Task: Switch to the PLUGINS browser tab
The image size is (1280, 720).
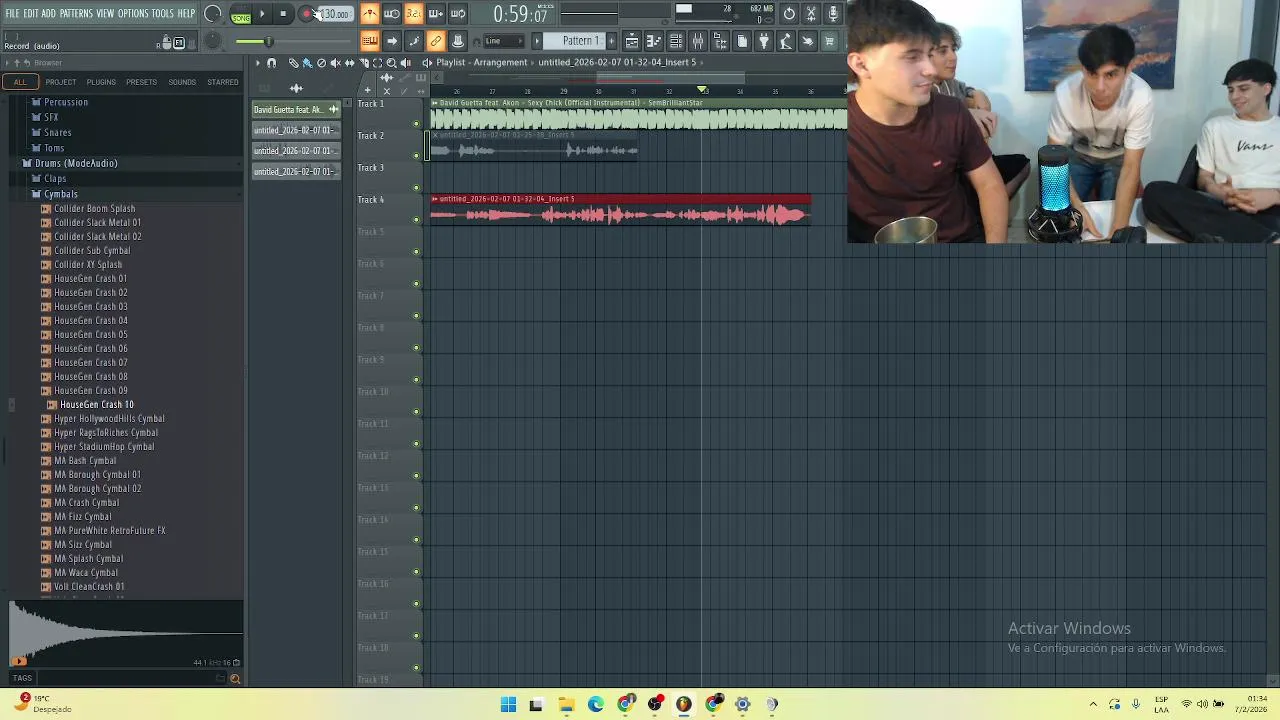Action: click(x=101, y=82)
